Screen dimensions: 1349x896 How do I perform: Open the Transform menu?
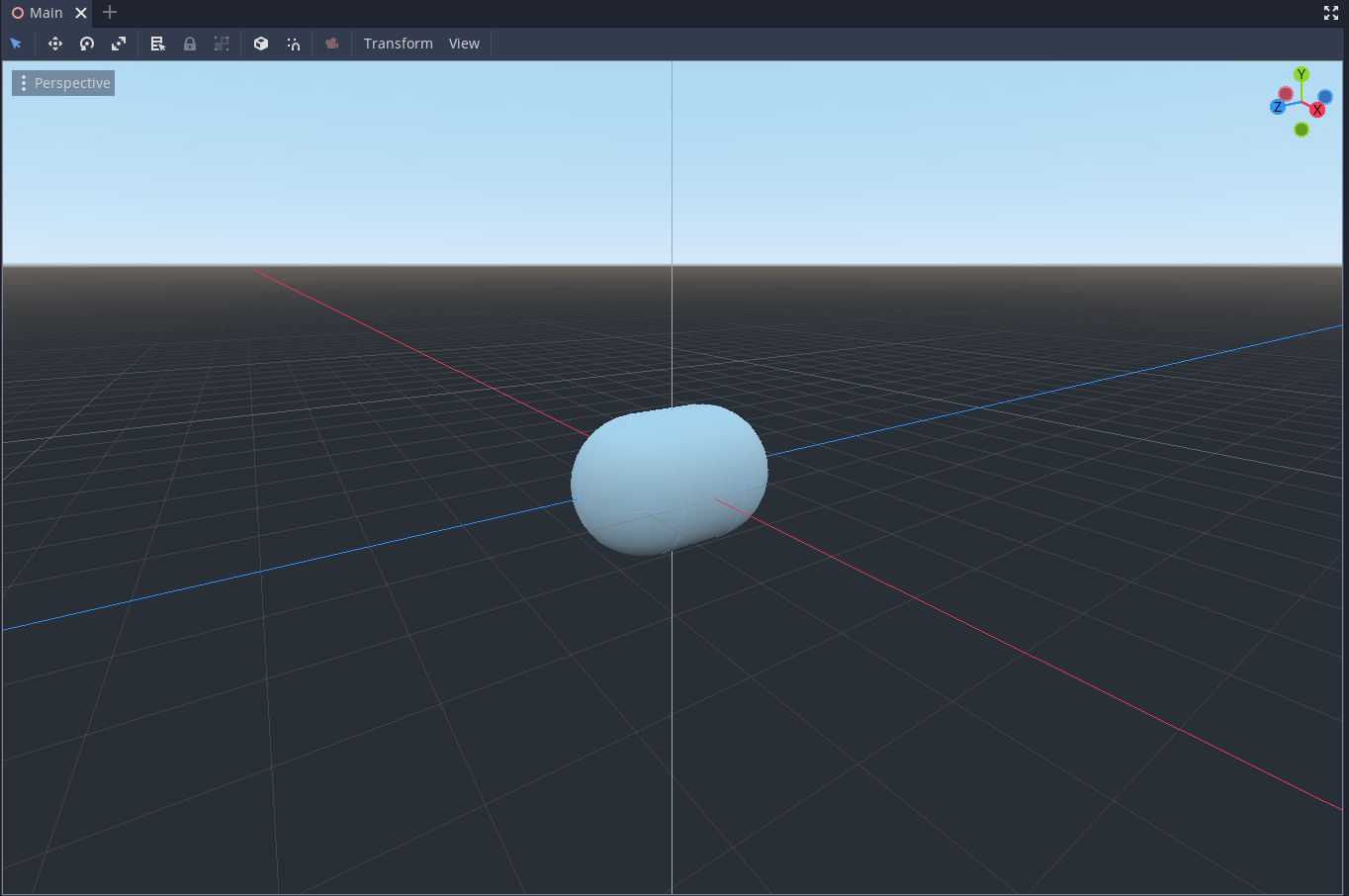click(398, 44)
